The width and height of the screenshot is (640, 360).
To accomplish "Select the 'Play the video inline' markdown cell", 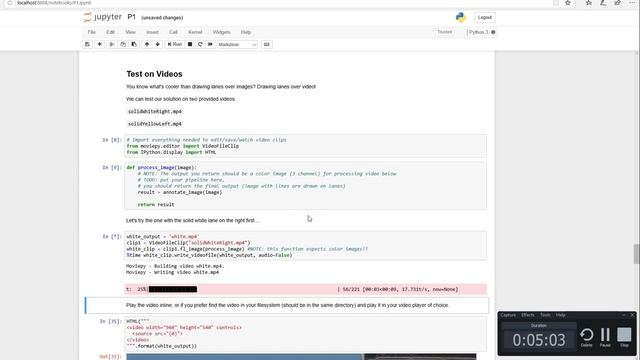I will 287,305.
